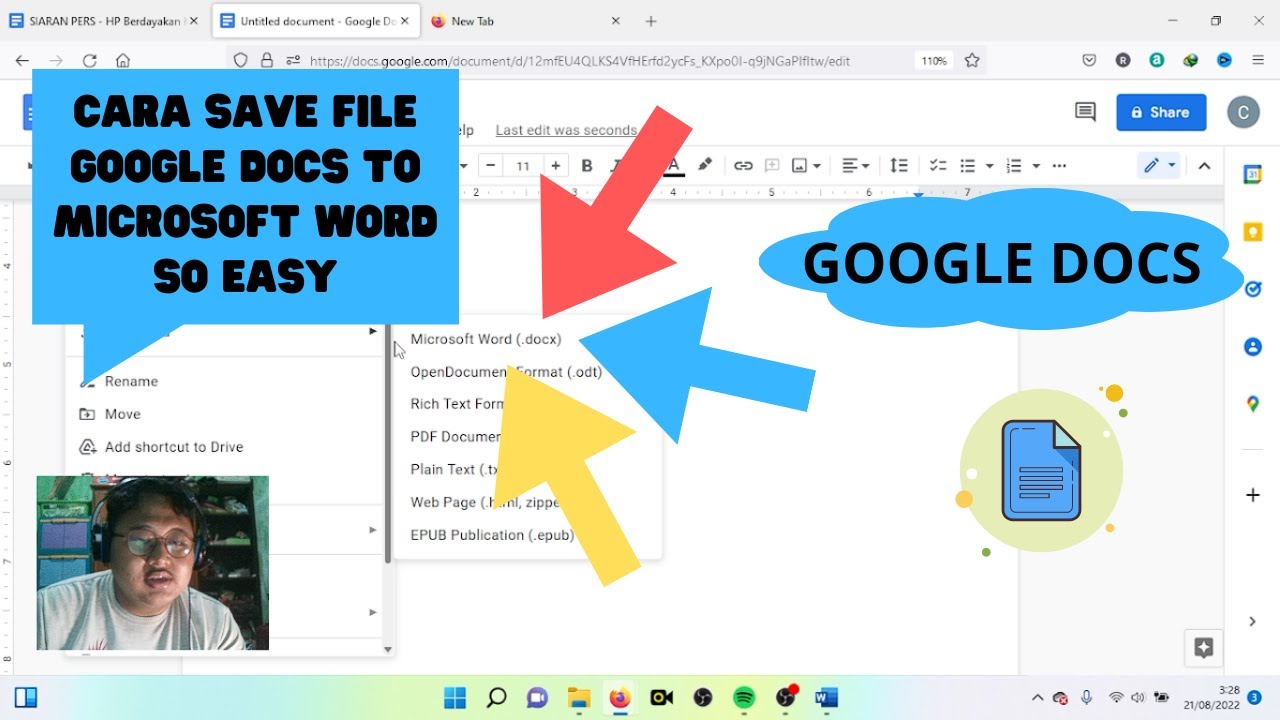Viewport: 1280px width, 720px height.
Task: Open the editing mode pencil dropdown
Action: pyautogui.click(x=1159, y=165)
